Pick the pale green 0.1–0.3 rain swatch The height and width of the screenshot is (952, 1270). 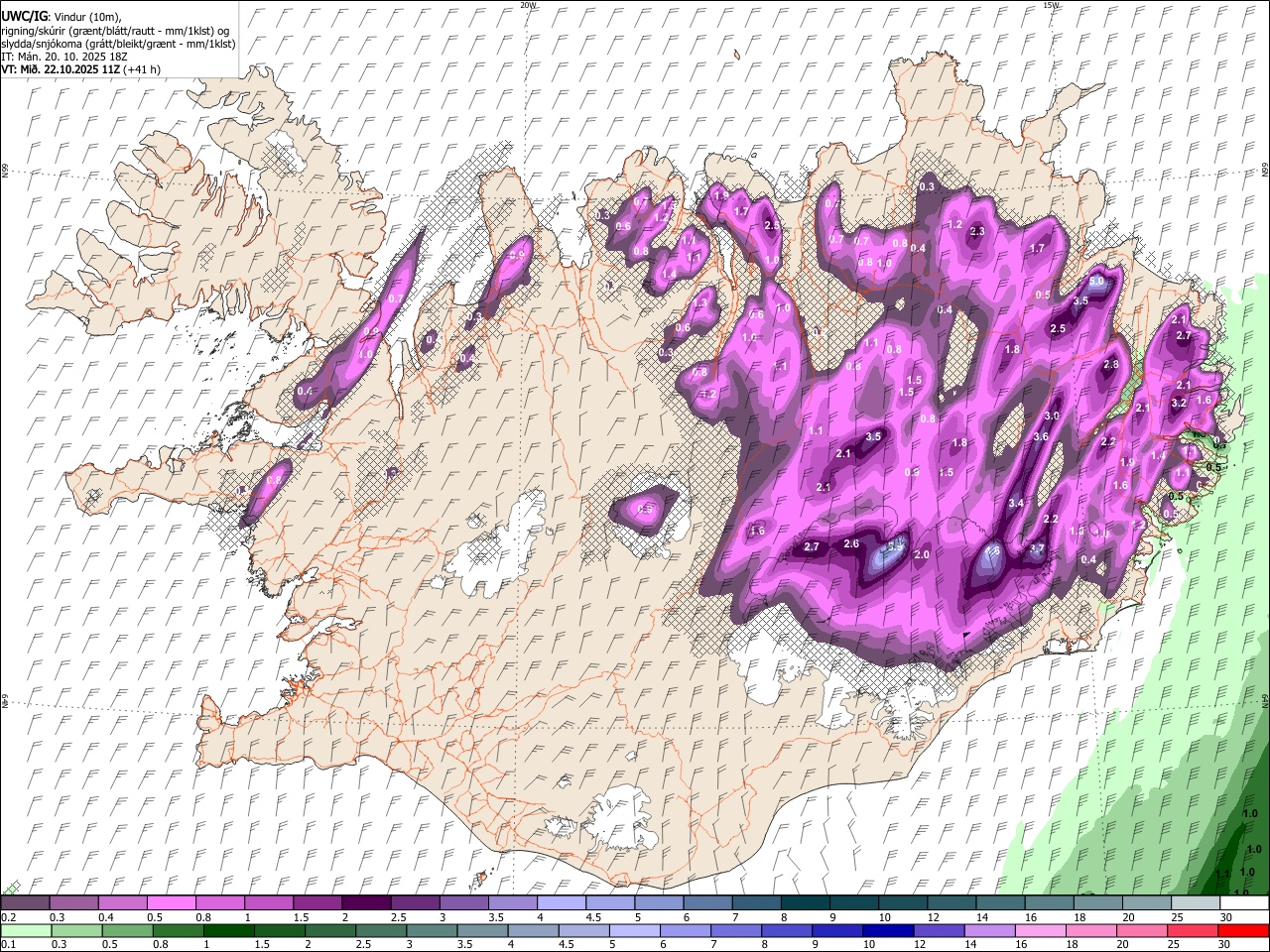pos(26,931)
